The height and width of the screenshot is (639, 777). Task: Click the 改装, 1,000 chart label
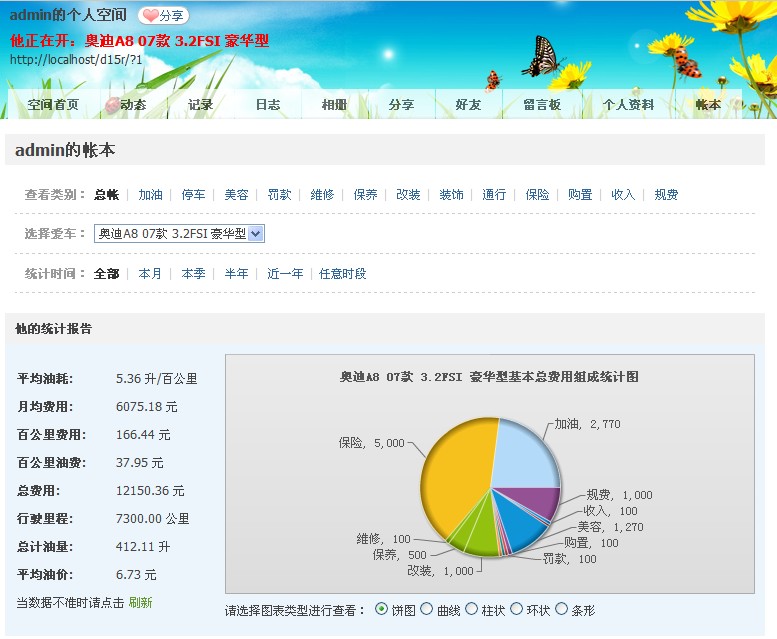pos(441,571)
